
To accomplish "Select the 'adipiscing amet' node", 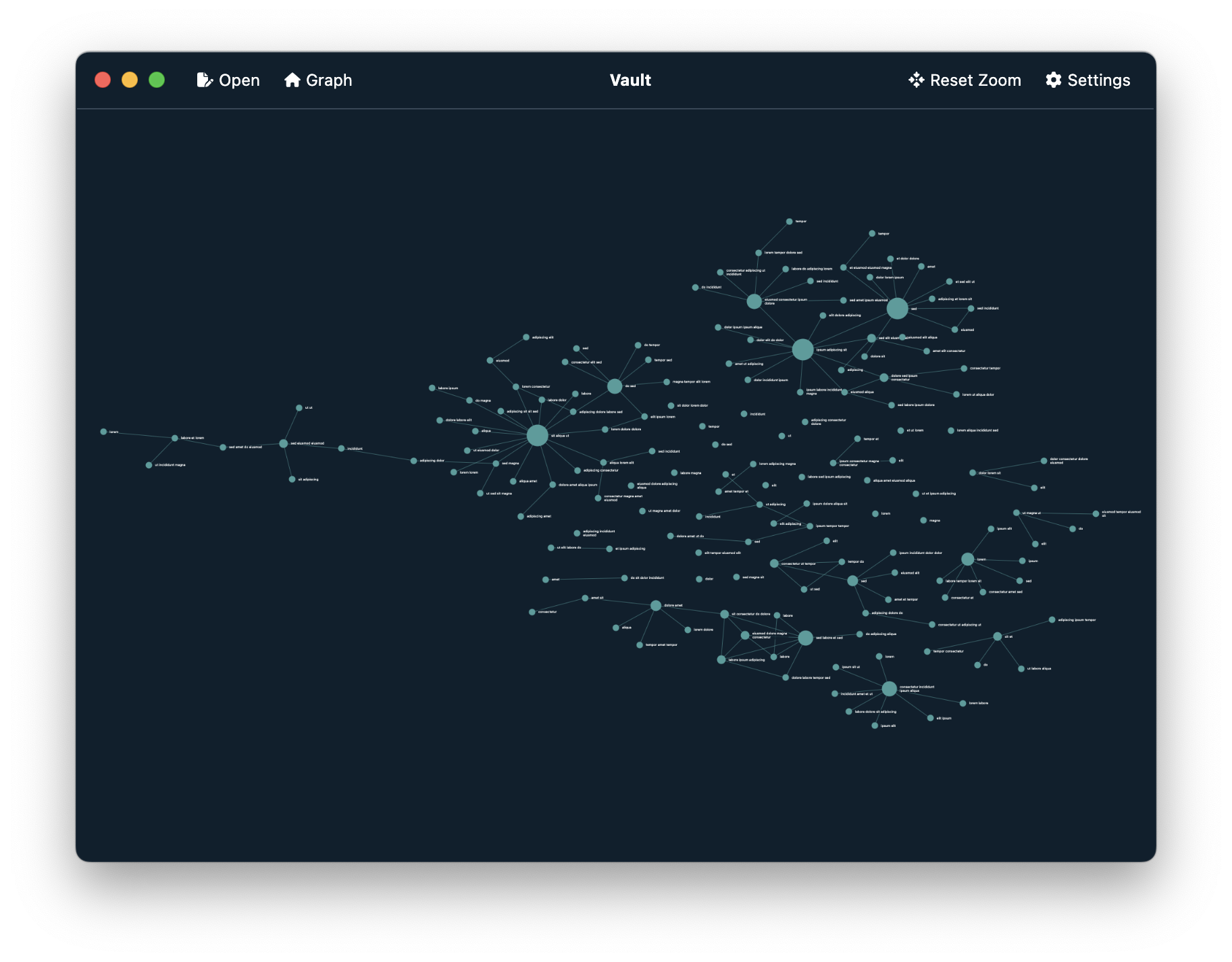I will click(521, 517).
